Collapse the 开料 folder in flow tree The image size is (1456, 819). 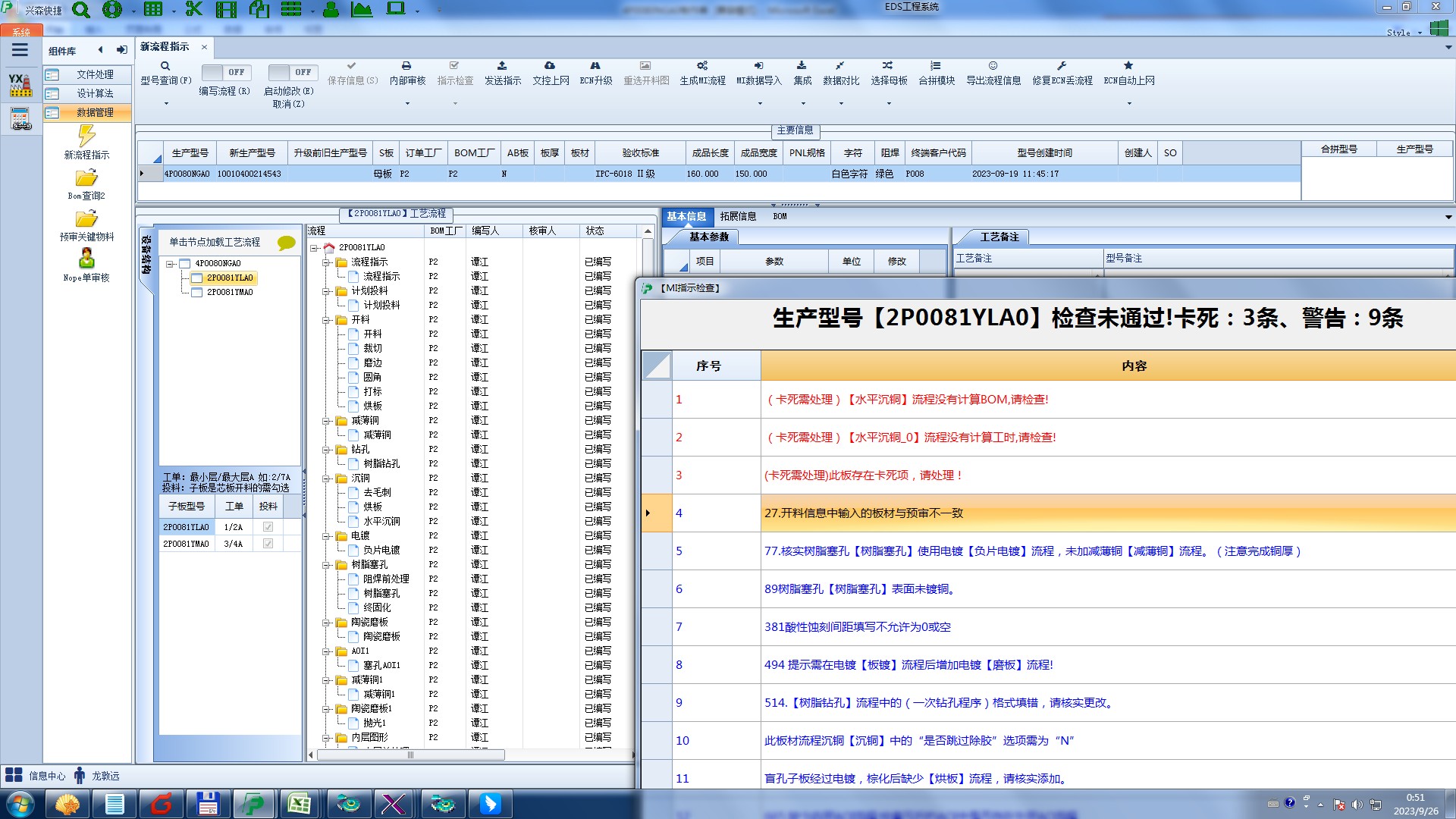click(x=326, y=320)
